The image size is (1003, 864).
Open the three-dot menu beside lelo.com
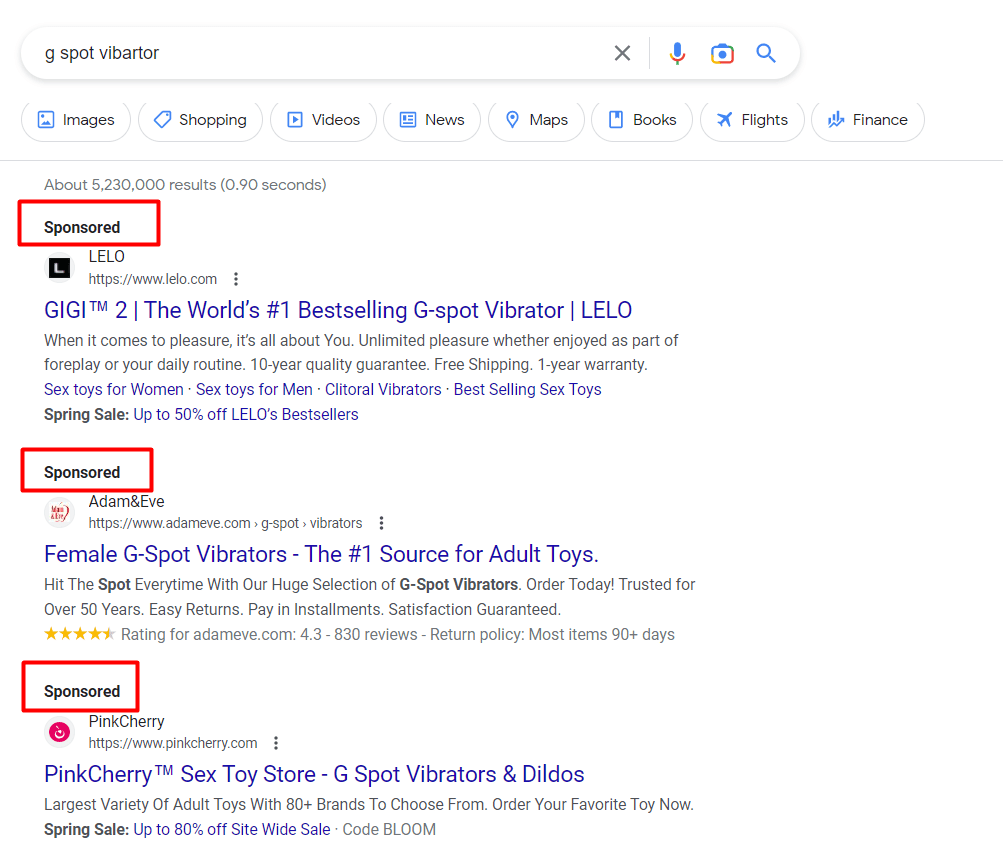coord(236,279)
